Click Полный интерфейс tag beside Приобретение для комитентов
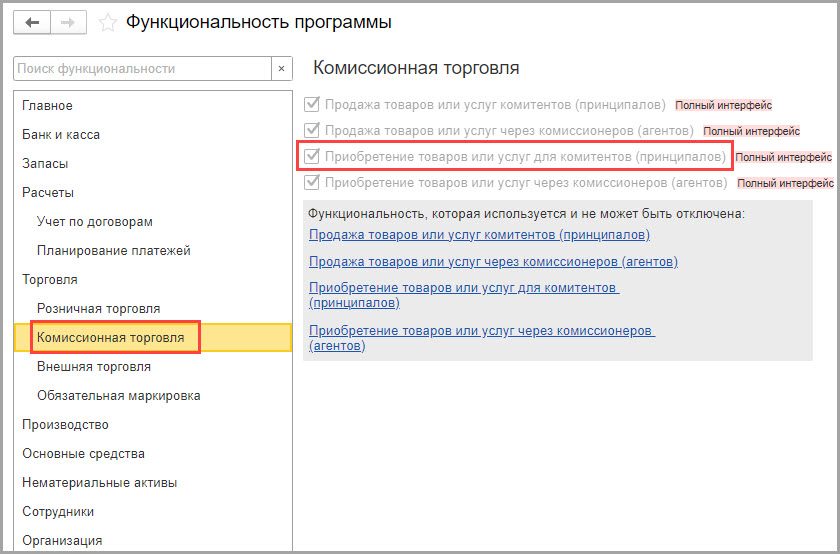 783,157
